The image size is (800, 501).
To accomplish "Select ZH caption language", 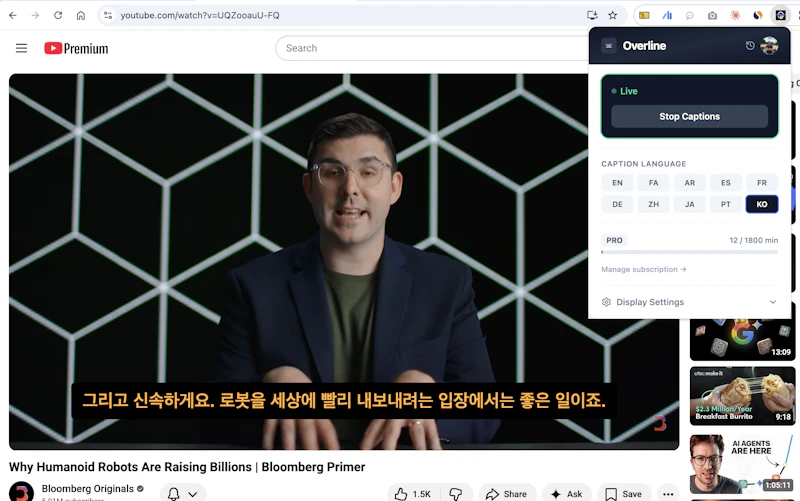I will (654, 204).
